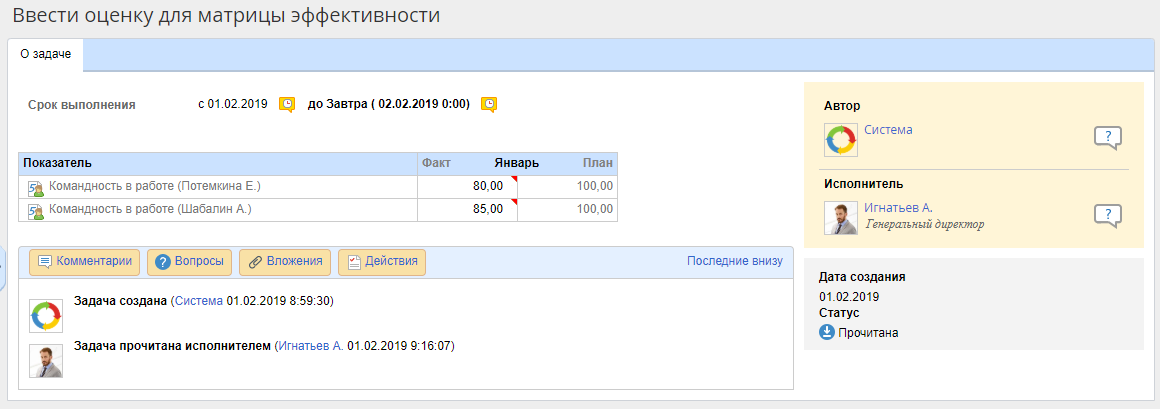Viewport: 1160px width, 409px height.
Task: Click the start date clock icon
Action: click(x=287, y=104)
